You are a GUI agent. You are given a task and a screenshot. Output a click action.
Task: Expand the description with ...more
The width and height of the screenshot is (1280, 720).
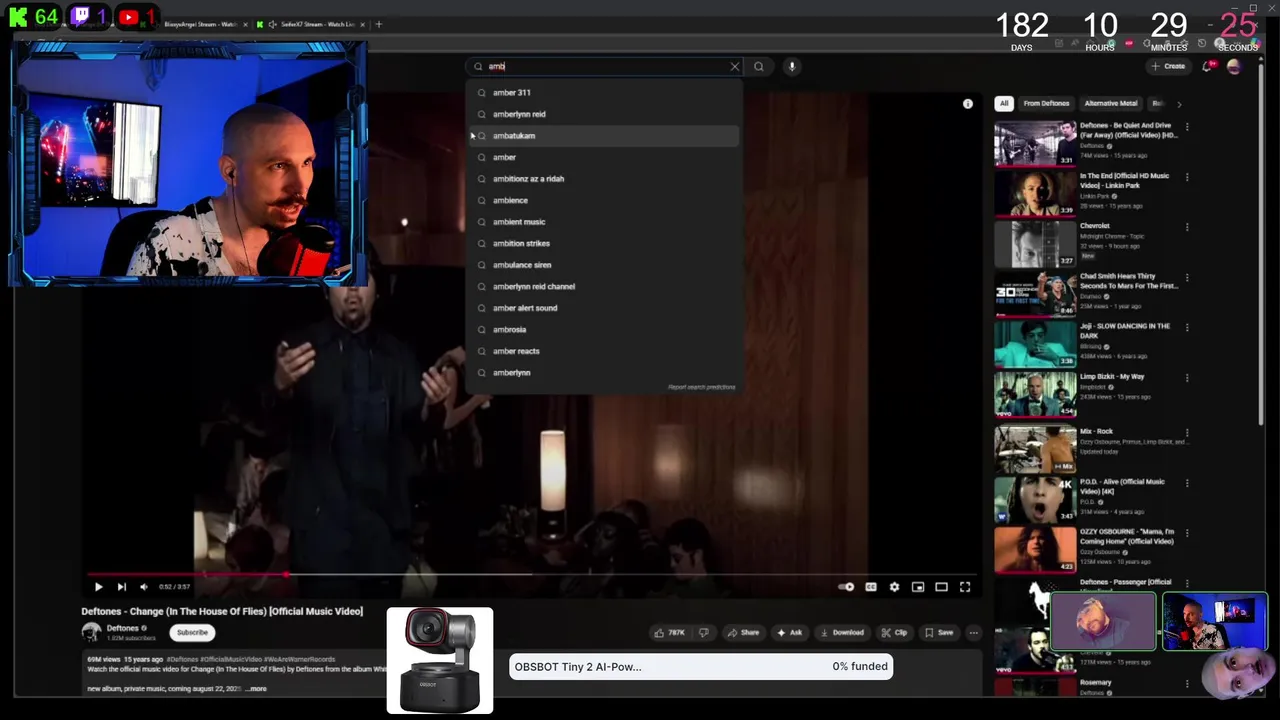(257, 689)
